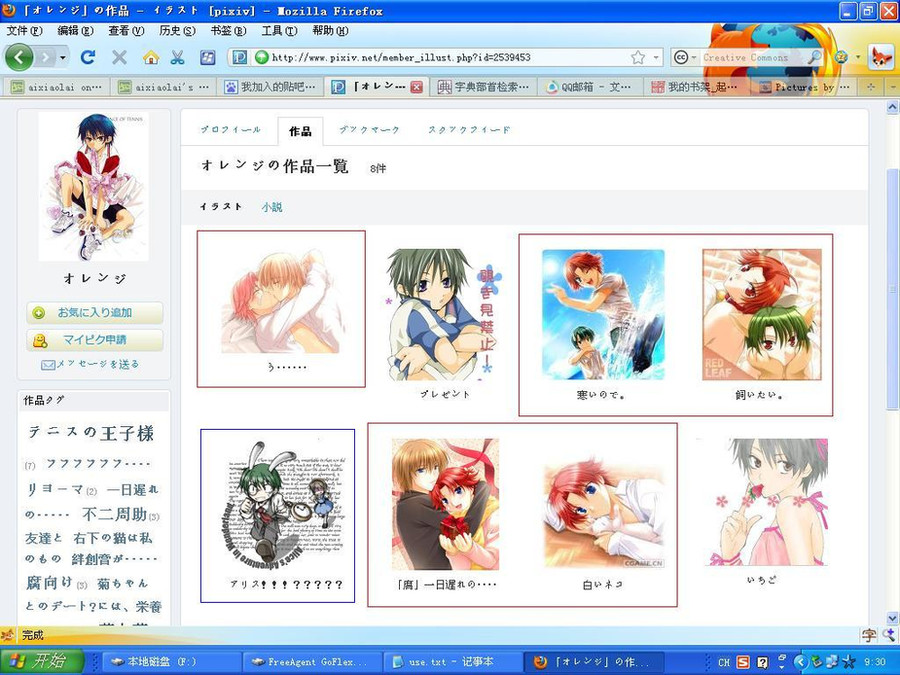Open the list-all-tabs dropdown
The height and width of the screenshot is (675, 900).
click(893, 87)
